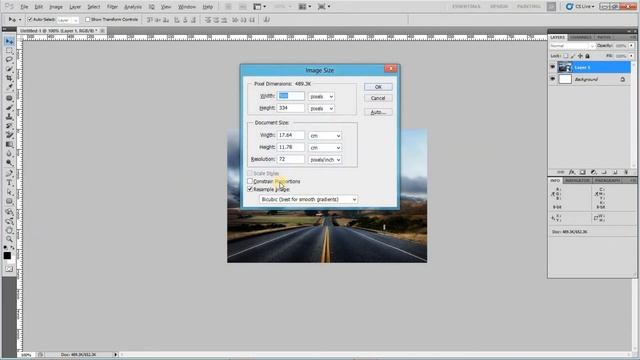Image resolution: width=640 pixels, height=360 pixels.
Task: Select the Spot Healing Brush tool
Action: (9, 98)
